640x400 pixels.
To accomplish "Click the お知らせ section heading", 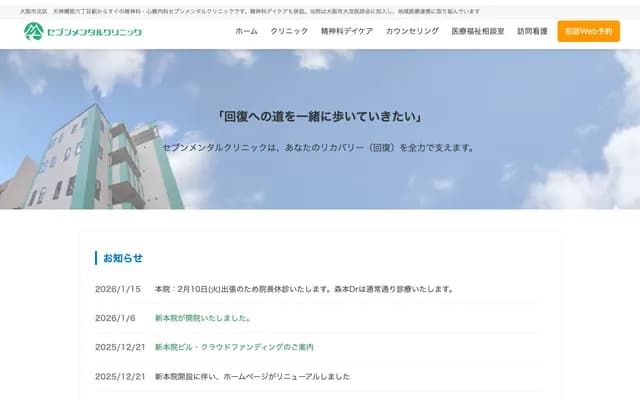I will (123, 258).
